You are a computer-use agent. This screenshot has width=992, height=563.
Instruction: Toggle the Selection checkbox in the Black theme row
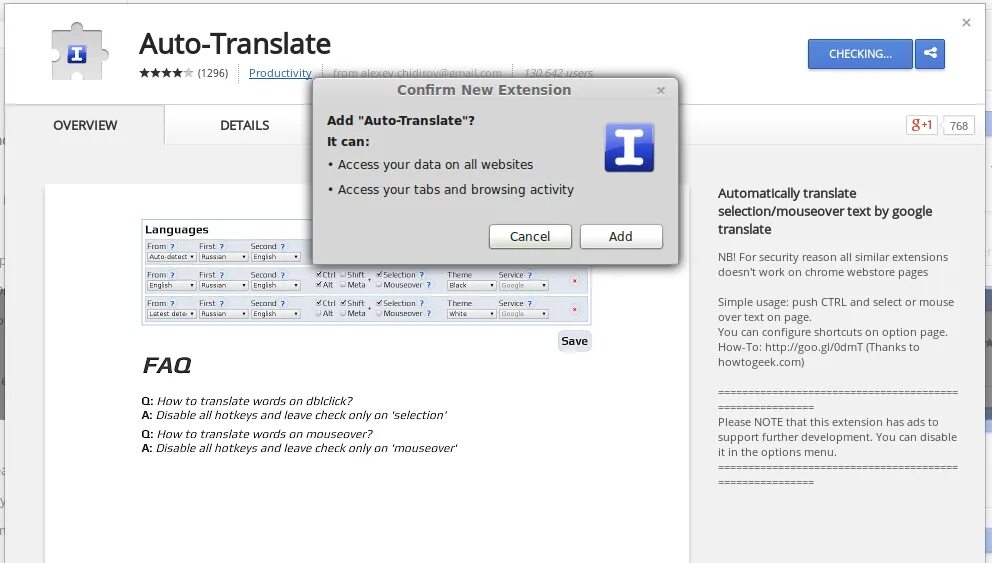379,275
